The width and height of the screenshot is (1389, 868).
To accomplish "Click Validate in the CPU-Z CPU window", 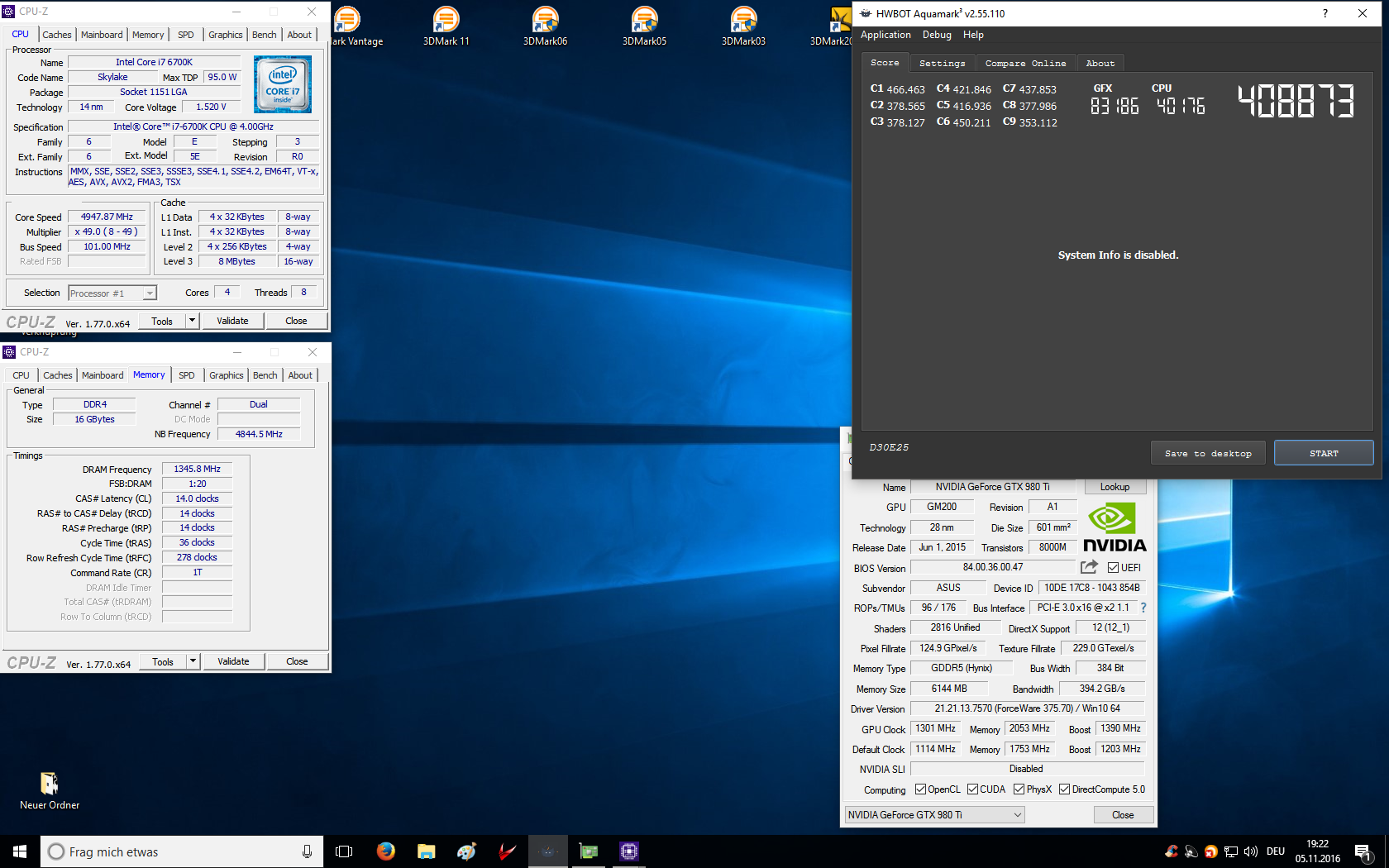I will tap(232, 321).
